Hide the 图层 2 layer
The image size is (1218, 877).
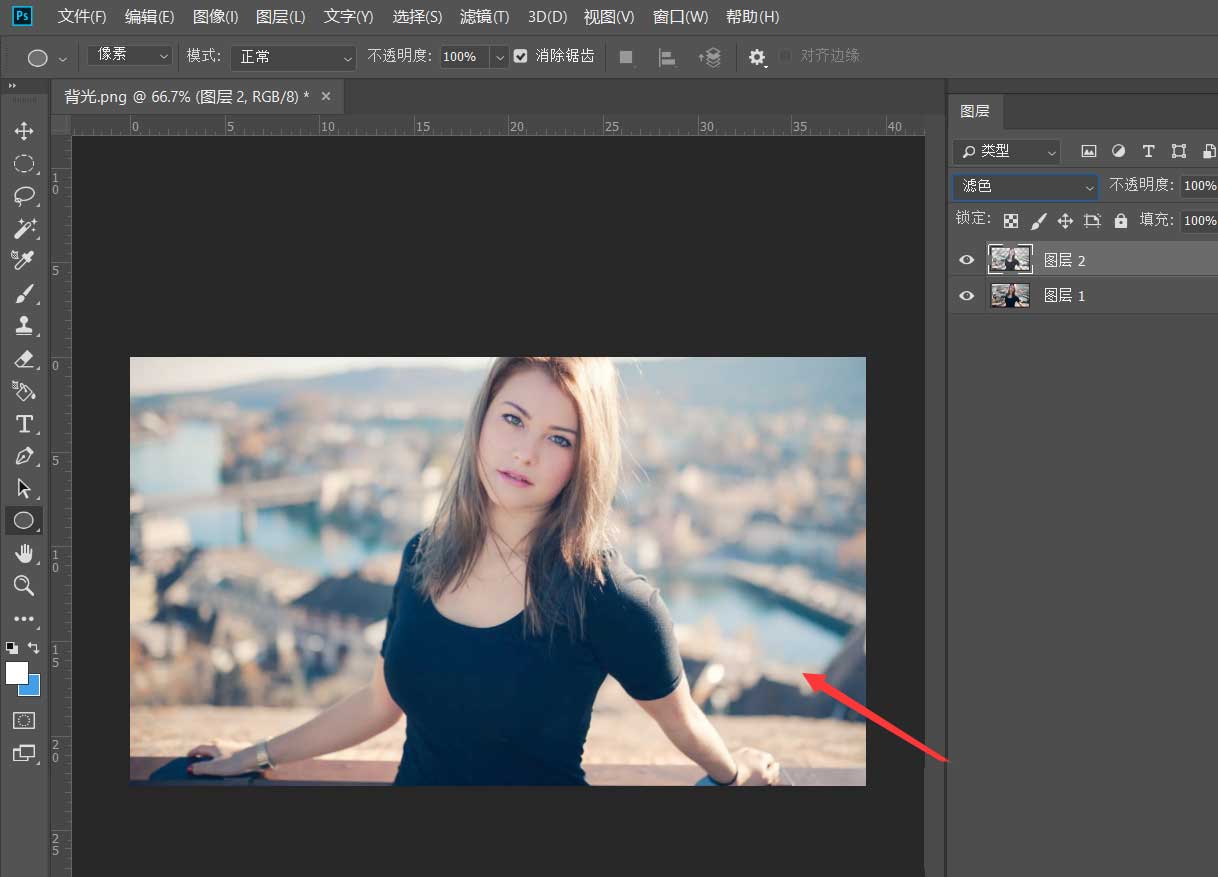[966, 259]
